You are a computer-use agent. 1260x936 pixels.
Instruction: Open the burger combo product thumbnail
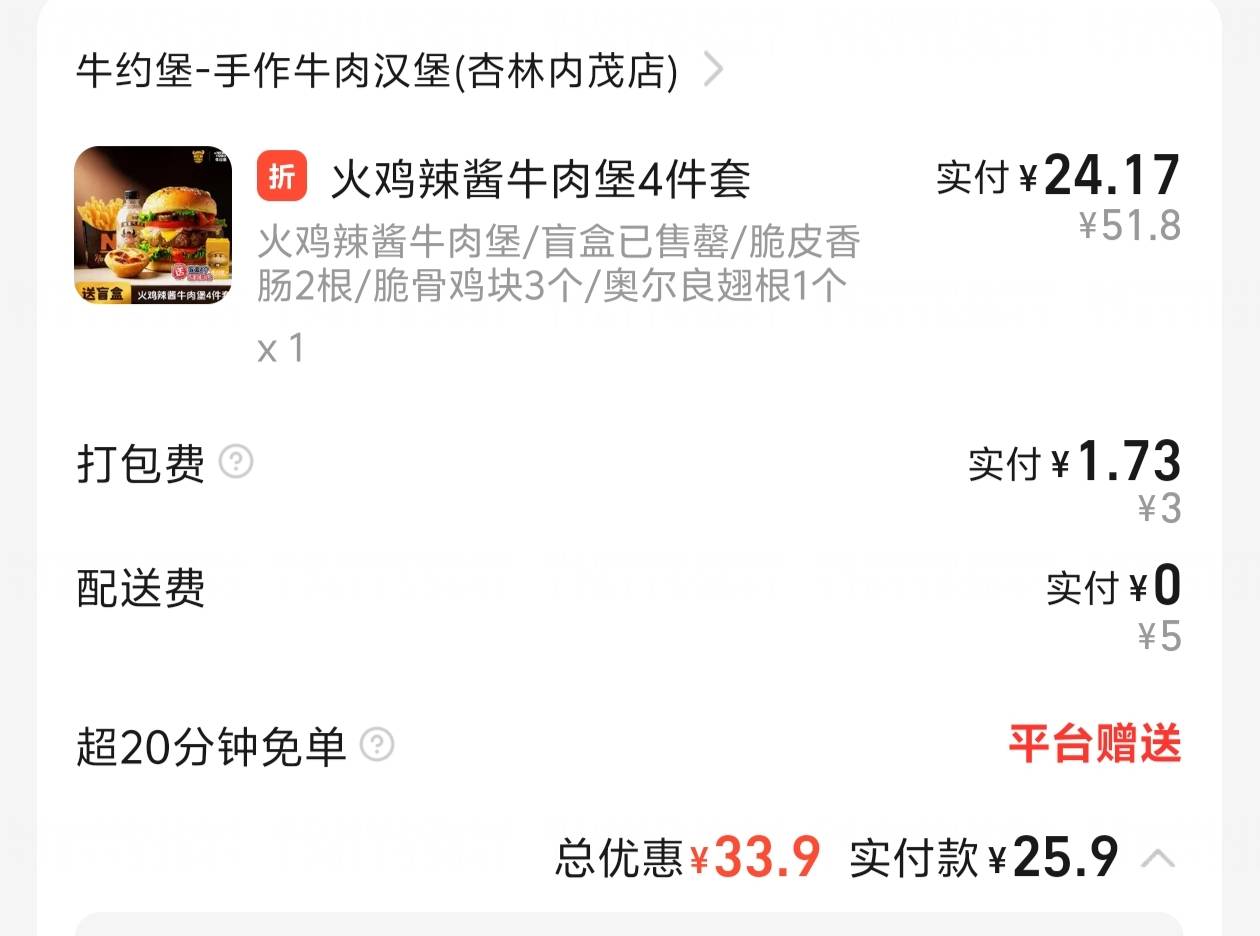(x=153, y=225)
